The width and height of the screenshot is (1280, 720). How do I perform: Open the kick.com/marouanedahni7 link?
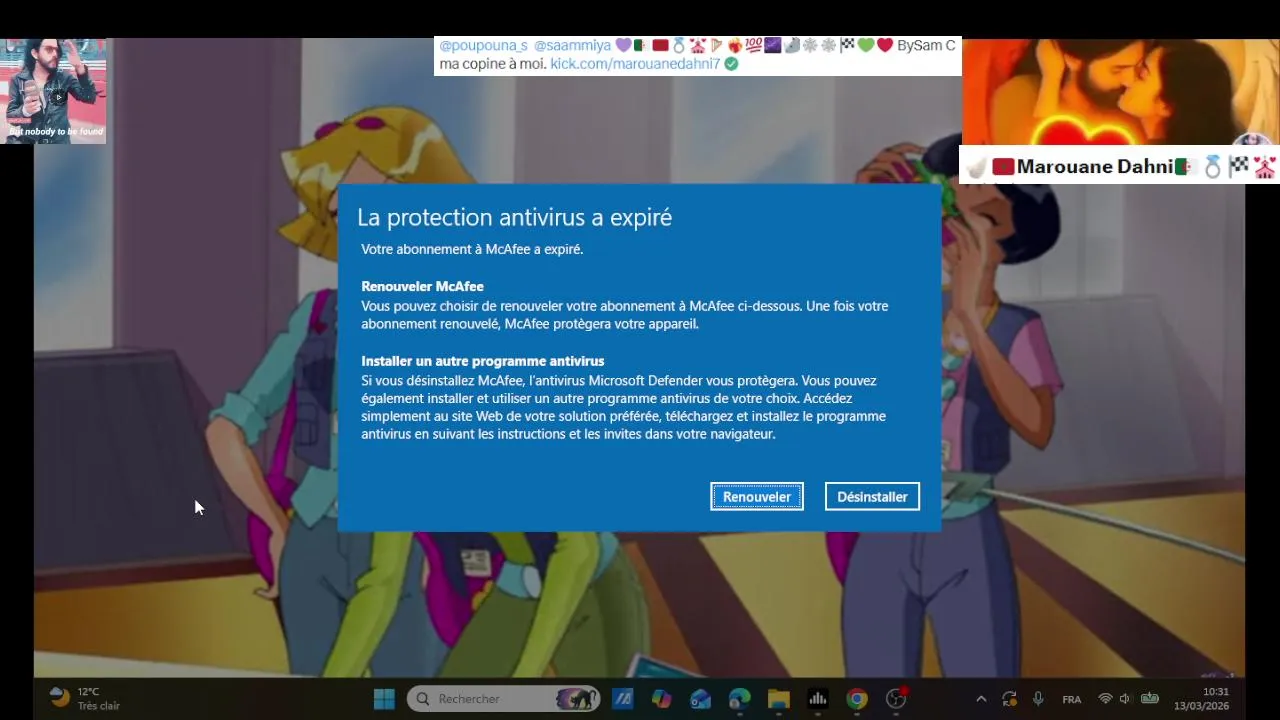coord(635,64)
